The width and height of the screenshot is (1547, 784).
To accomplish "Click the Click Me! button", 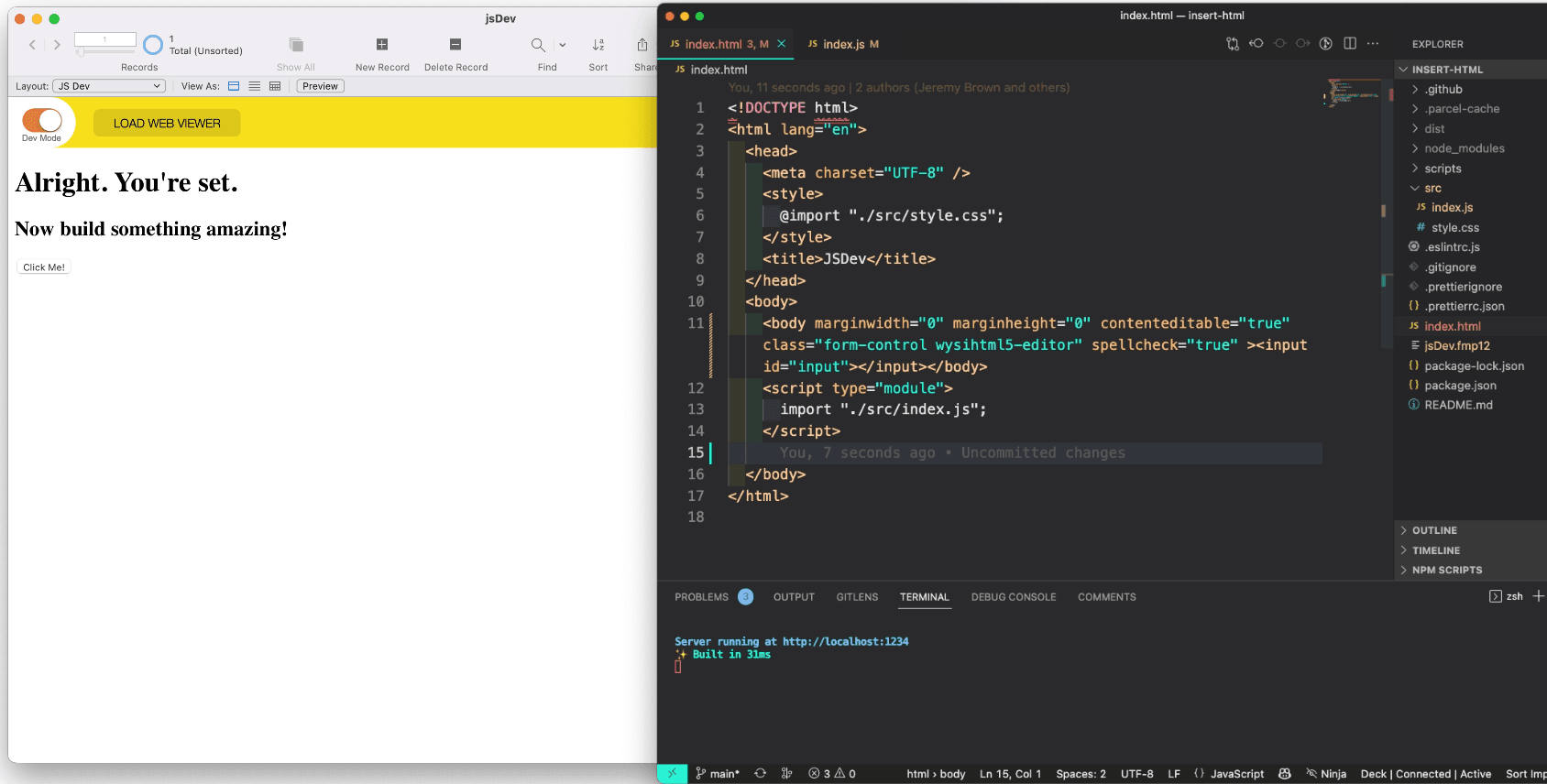I will pos(44,267).
